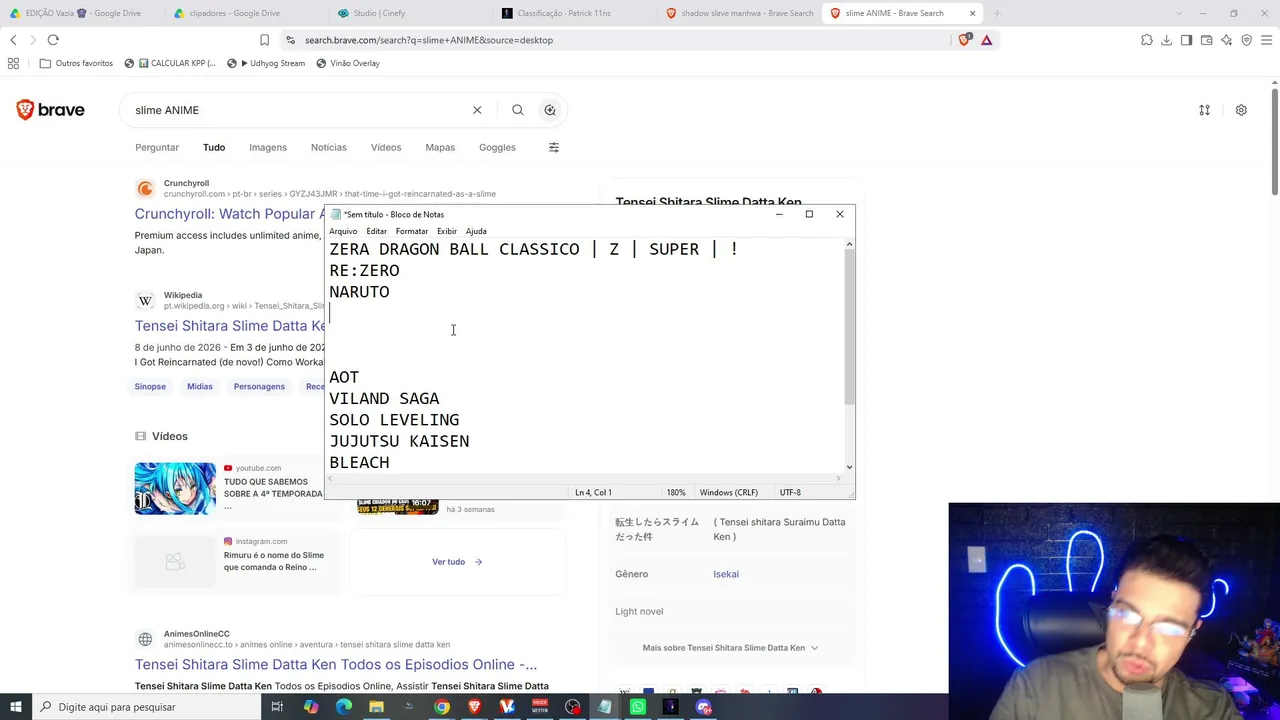Open a new browser tab

coord(996,13)
